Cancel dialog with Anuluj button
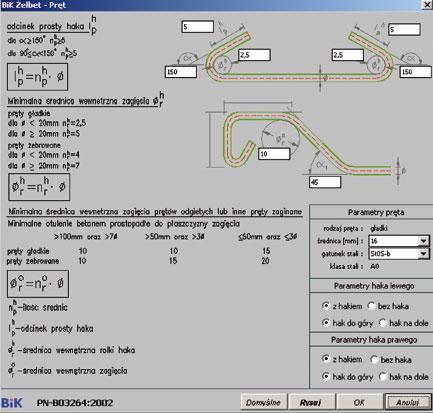This screenshot has width=433, height=413. tap(407, 402)
